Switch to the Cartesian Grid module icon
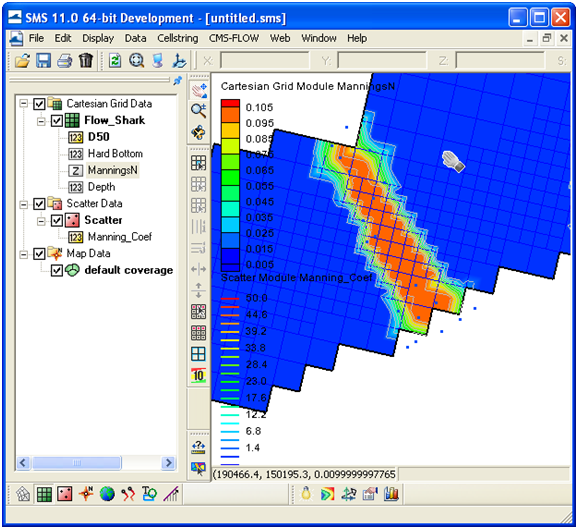The image size is (578, 529). (x=44, y=494)
